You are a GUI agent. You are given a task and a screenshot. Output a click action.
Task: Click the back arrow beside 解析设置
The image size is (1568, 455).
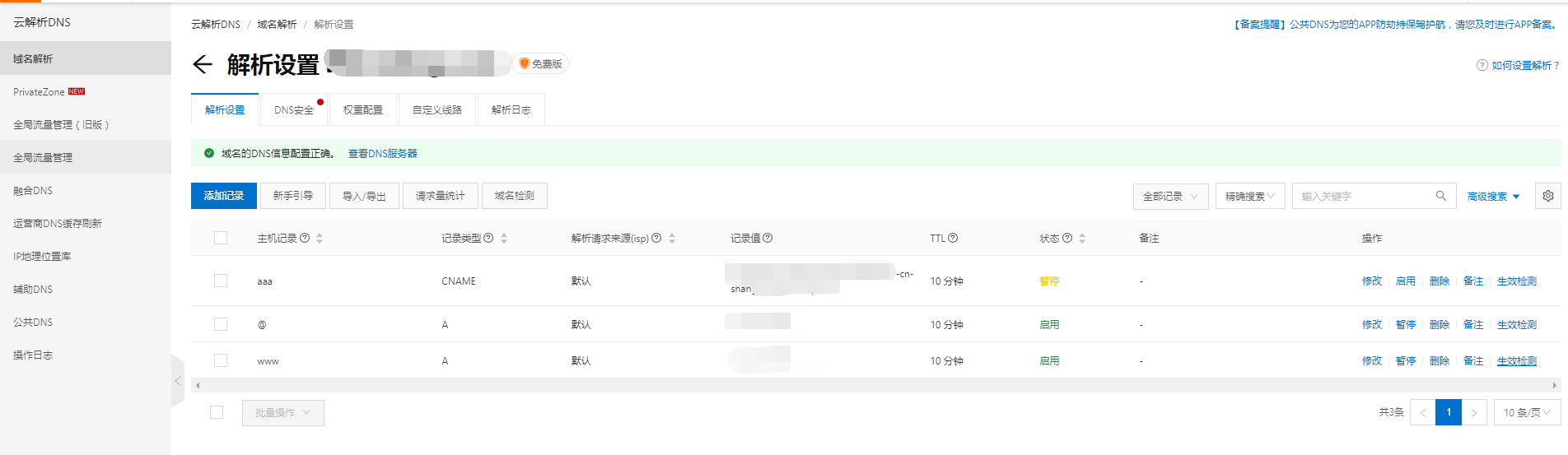[202, 64]
